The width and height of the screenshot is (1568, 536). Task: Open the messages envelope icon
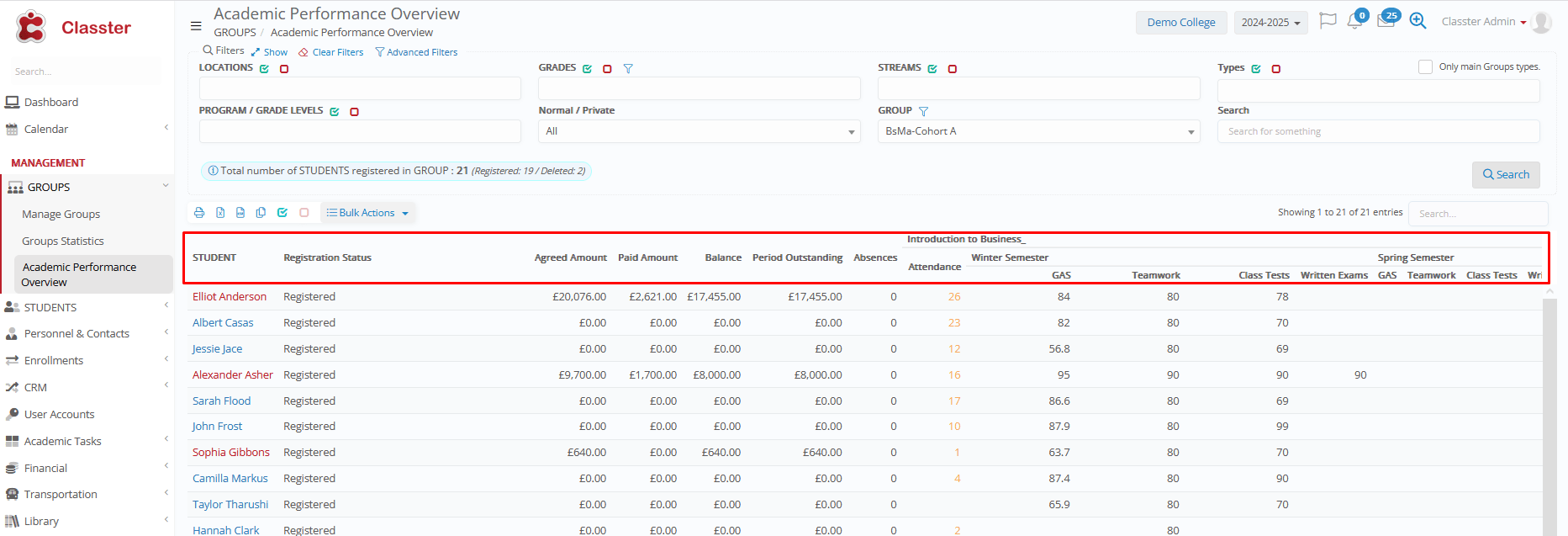coord(1386,22)
